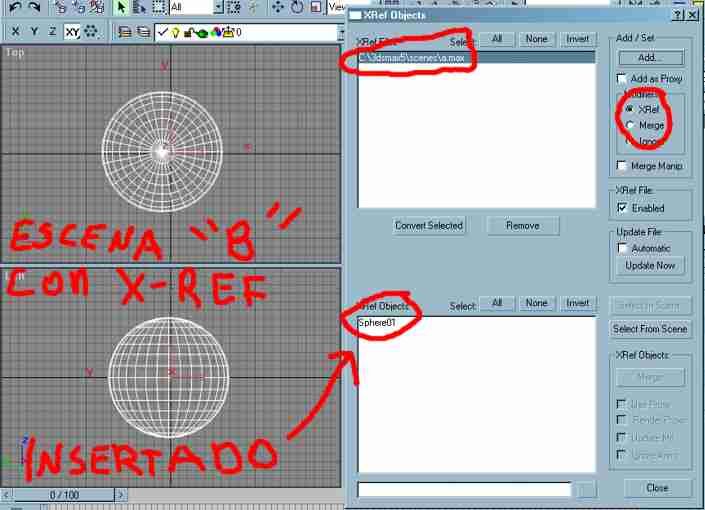Click the Close button in XRef Objects

(x=657, y=488)
